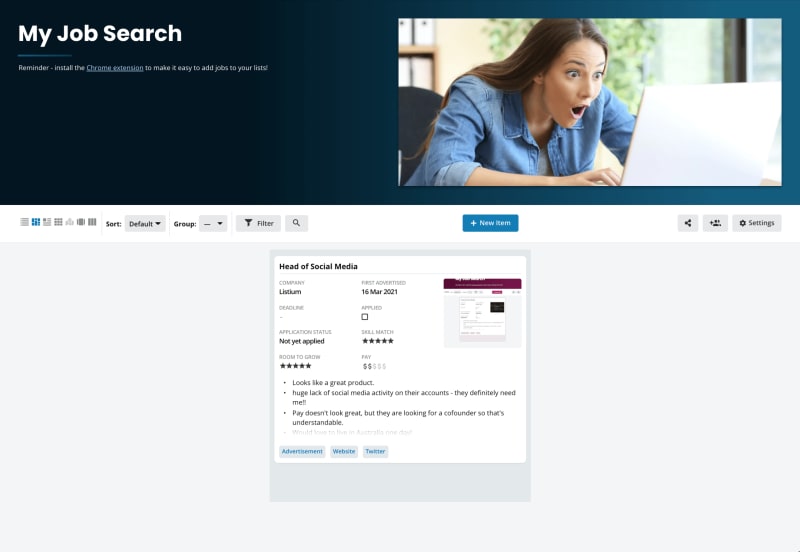This screenshot has width=800, height=552.
Task: Switch to the table grid view icon
Action: click(x=58, y=222)
